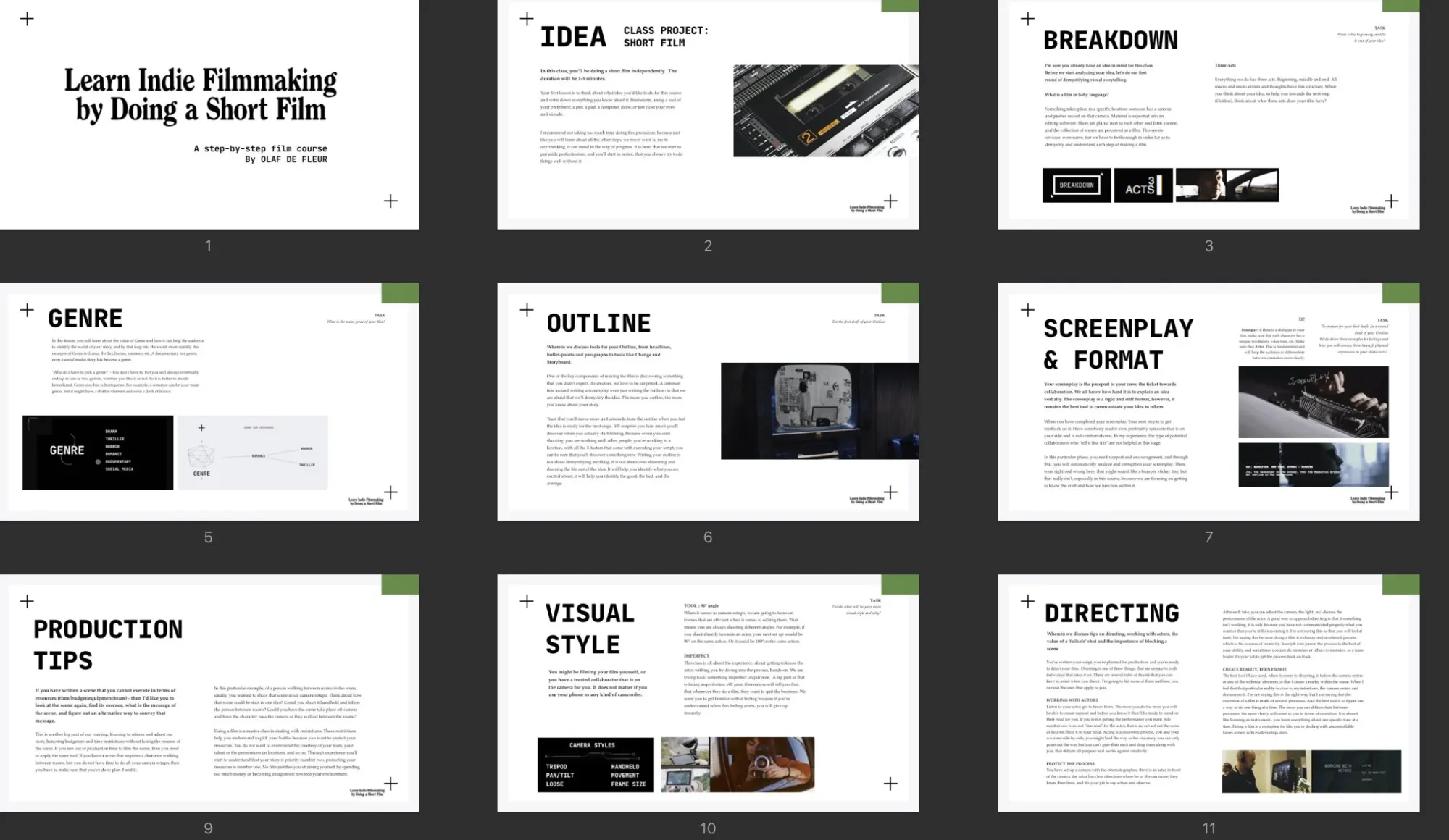
Task: Click the 'CLASS PROJECT: SHORT FILM' subtitle text
Action: tap(665, 37)
